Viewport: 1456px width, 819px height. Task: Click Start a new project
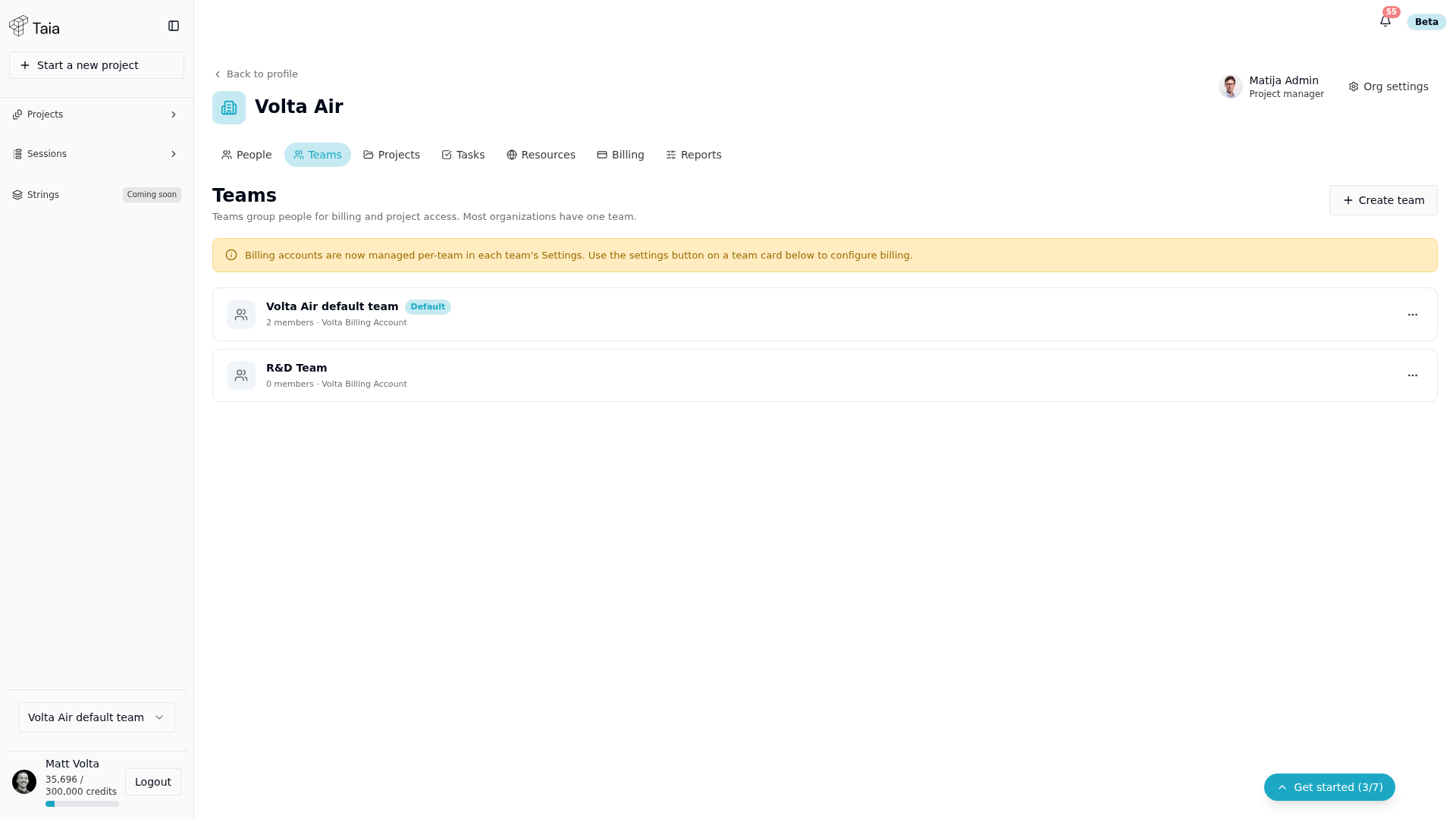(96, 65)
